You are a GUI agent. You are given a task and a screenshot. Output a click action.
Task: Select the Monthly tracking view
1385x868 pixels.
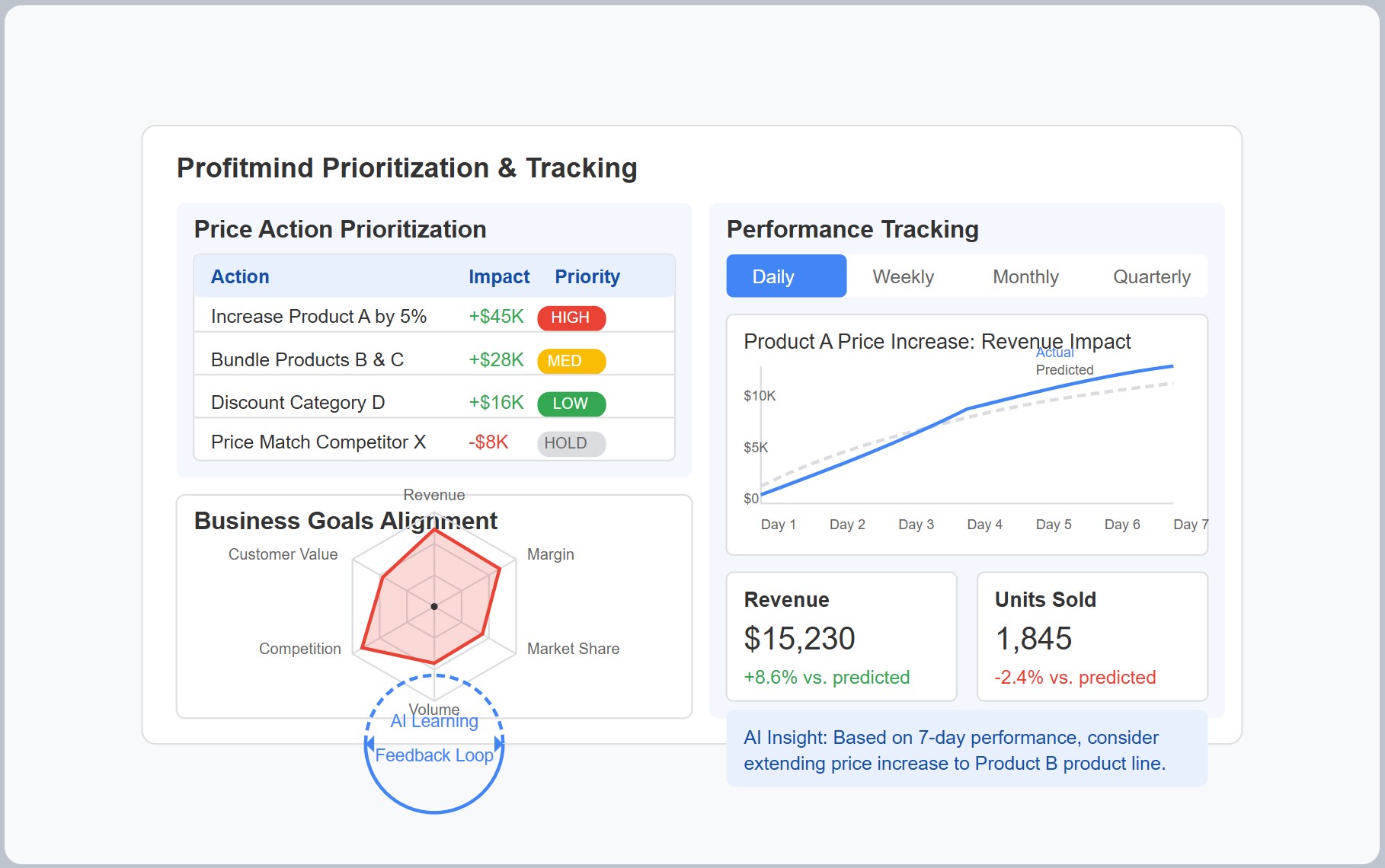tap(1025, 276)
